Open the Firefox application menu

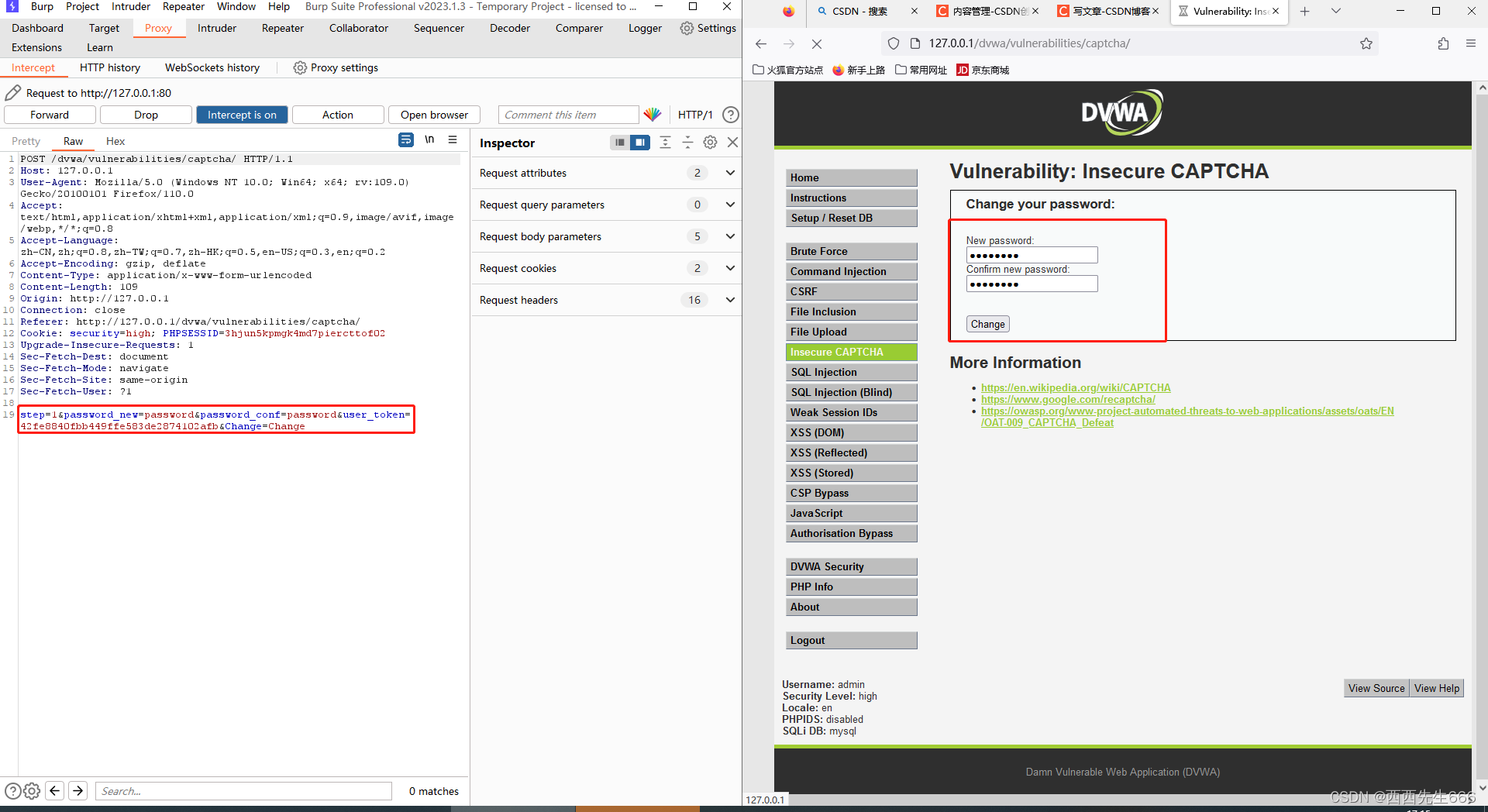(x=1471, y=44)
